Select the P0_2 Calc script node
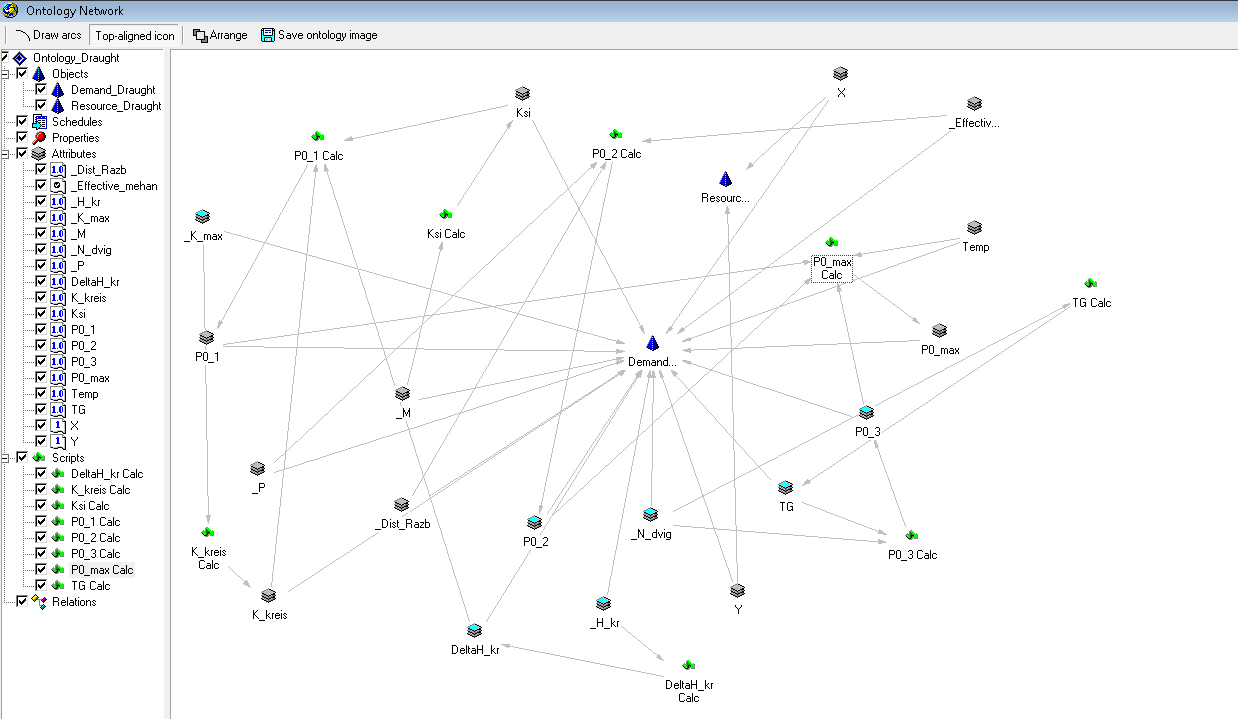 (616, 134)
